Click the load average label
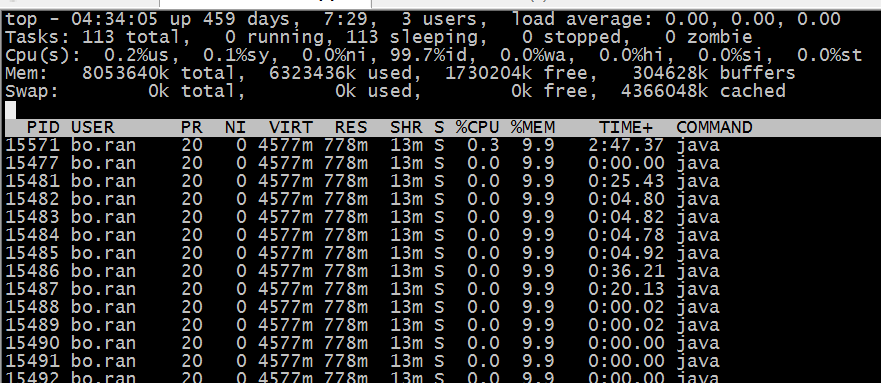 pos(582,20)
